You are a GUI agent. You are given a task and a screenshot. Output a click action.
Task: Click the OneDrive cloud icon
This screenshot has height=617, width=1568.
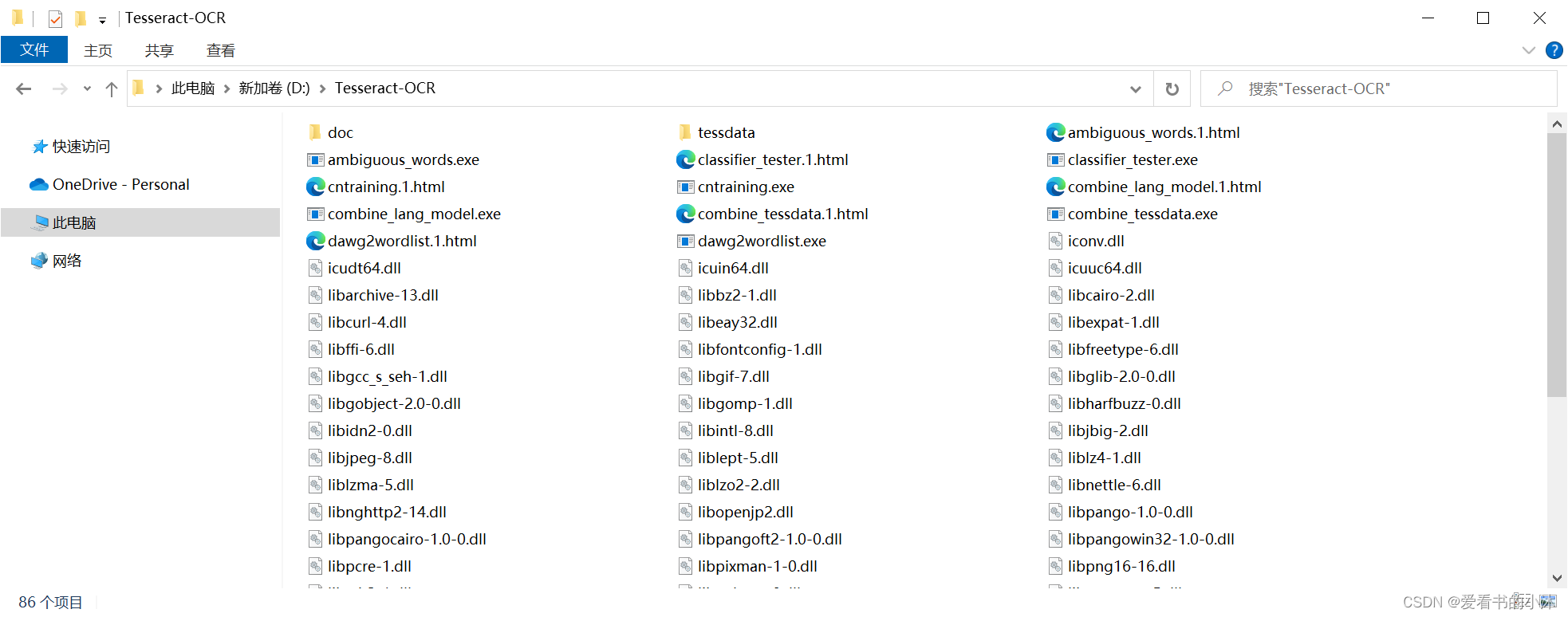[39, 184]
